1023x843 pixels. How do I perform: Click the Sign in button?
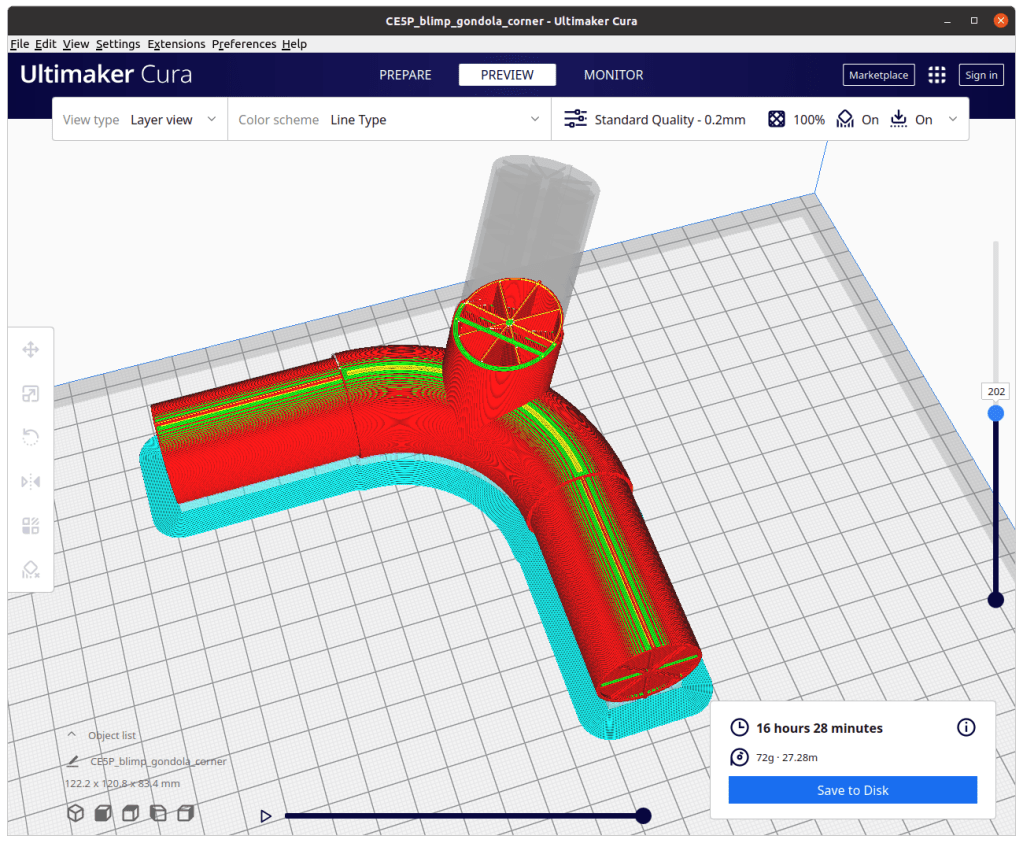click(x=980, y=75)
